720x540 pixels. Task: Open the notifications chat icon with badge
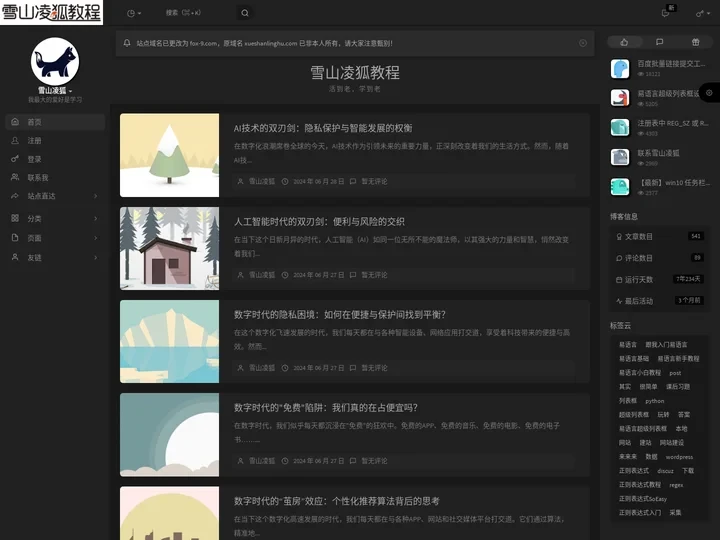pyautogui.click(x=665, y=13)
